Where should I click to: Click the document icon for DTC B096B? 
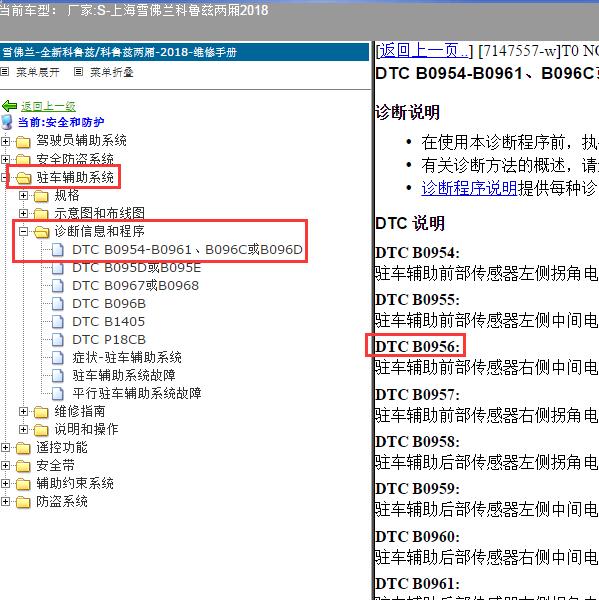click(x=58, y=303)
